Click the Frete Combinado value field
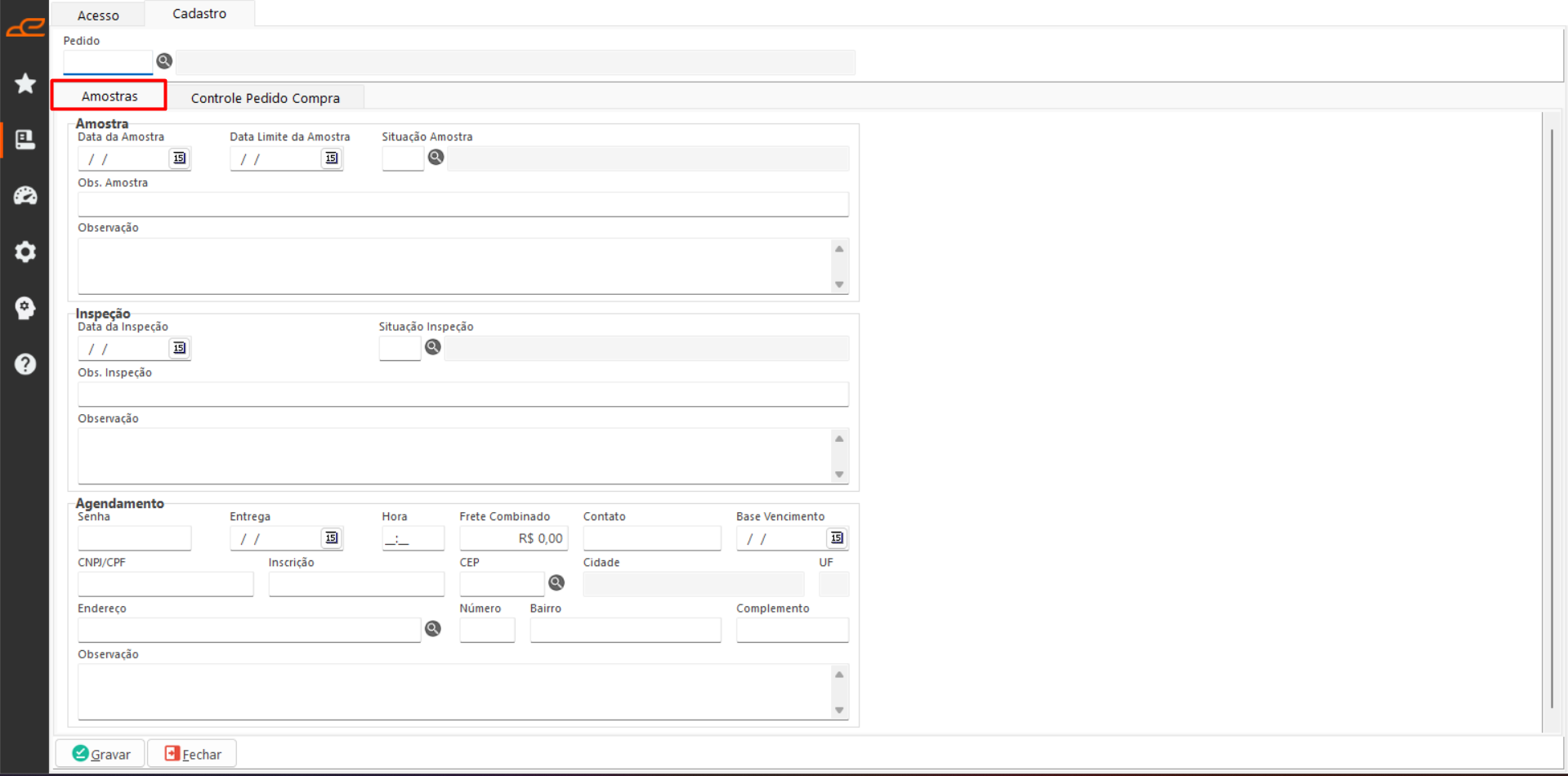 pos(513,538)
